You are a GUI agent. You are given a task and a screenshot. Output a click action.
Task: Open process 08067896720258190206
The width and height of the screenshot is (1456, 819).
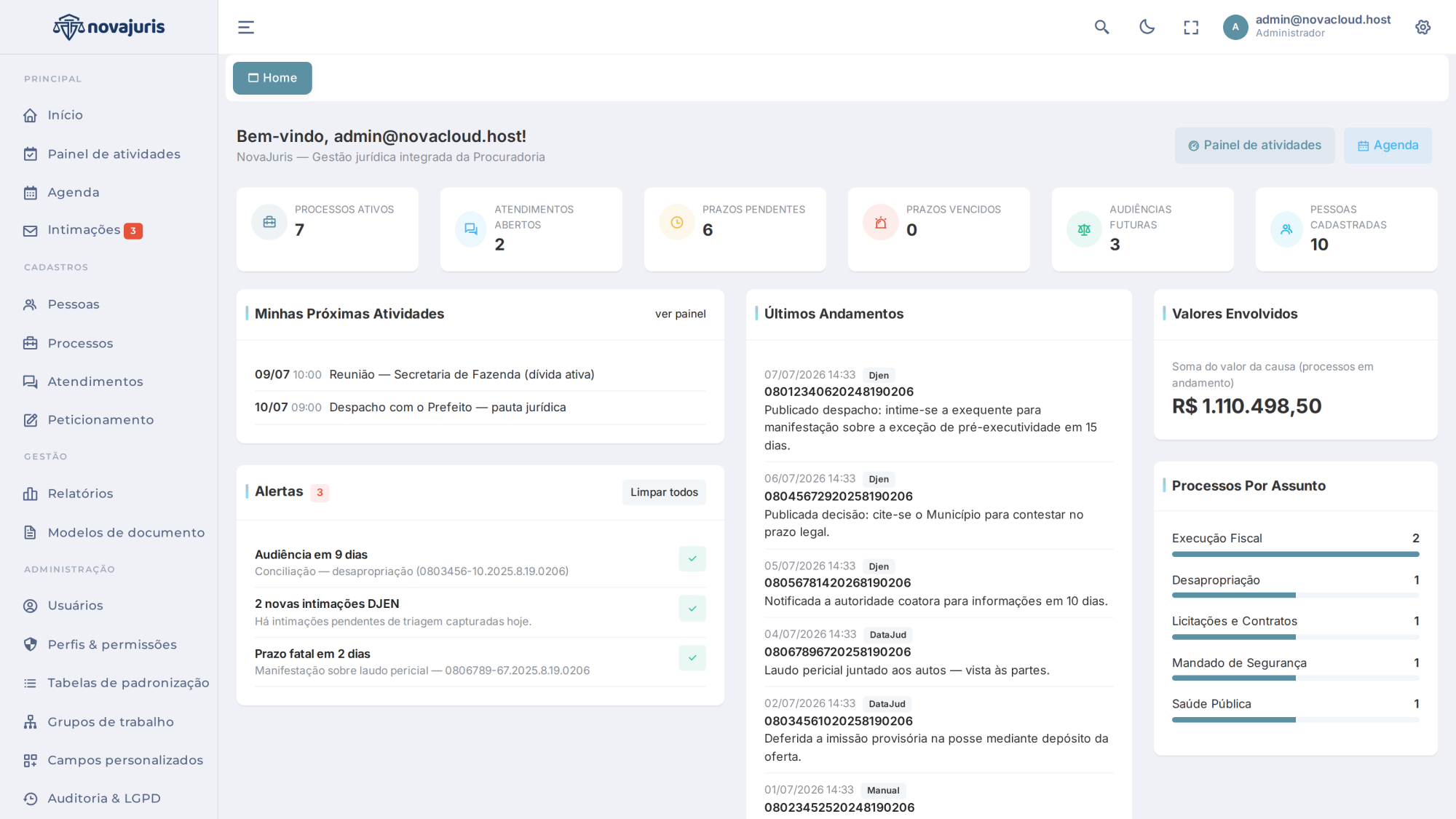coord(838,652)
